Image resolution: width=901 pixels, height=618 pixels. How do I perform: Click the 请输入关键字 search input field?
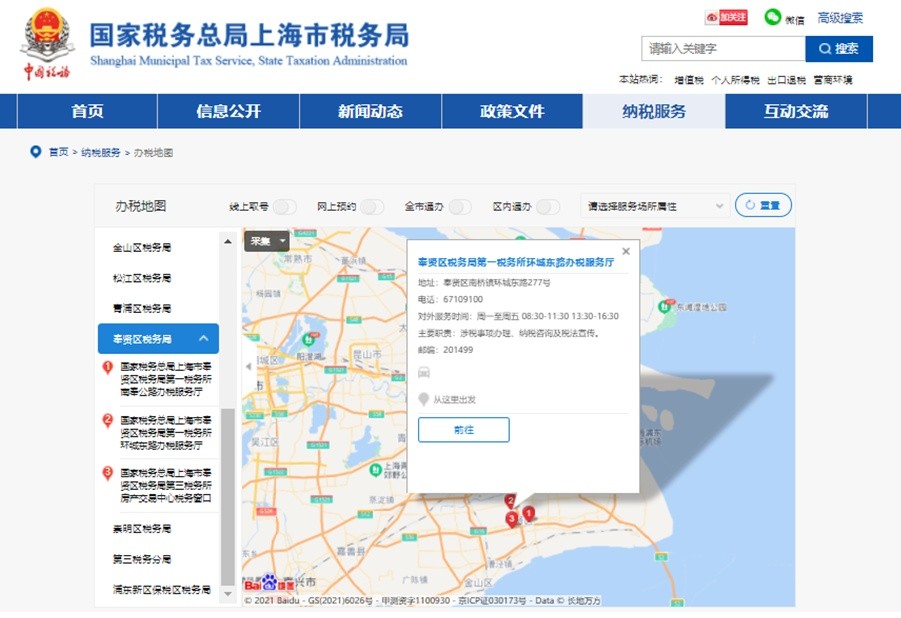point(722,48)
